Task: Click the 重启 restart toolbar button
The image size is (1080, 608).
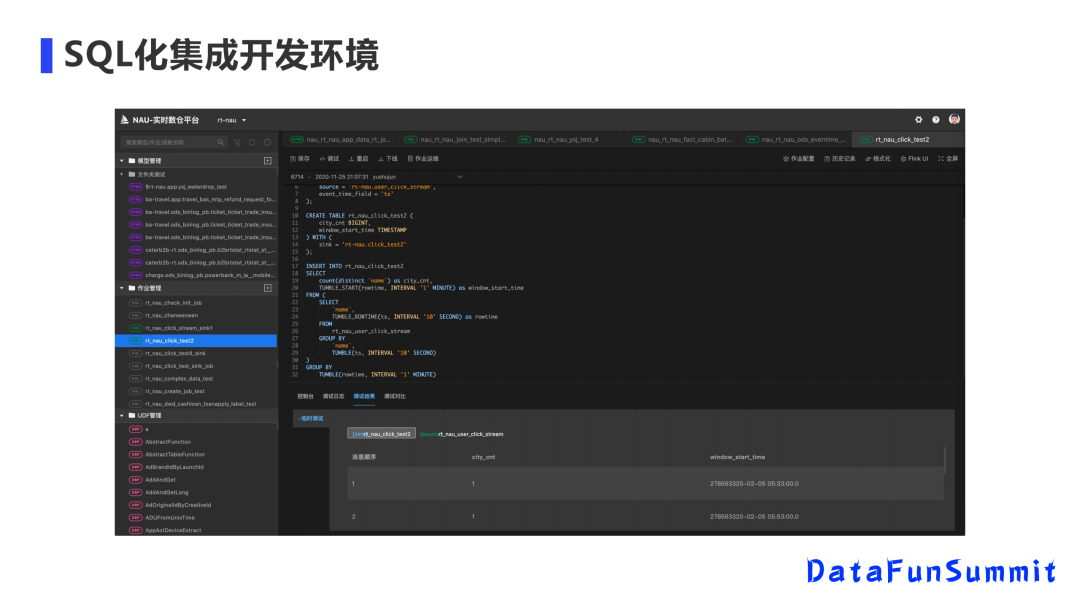Action: (x=358, y=158)
